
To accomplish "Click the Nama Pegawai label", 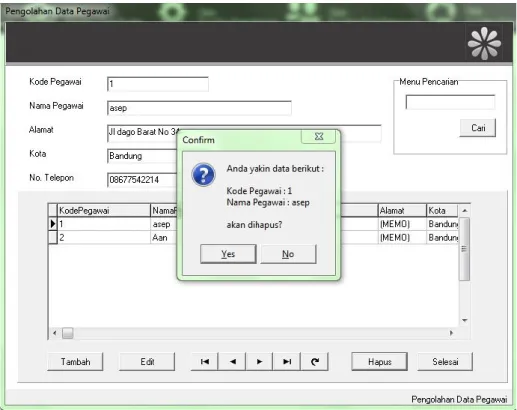I will tap(56, 106).
